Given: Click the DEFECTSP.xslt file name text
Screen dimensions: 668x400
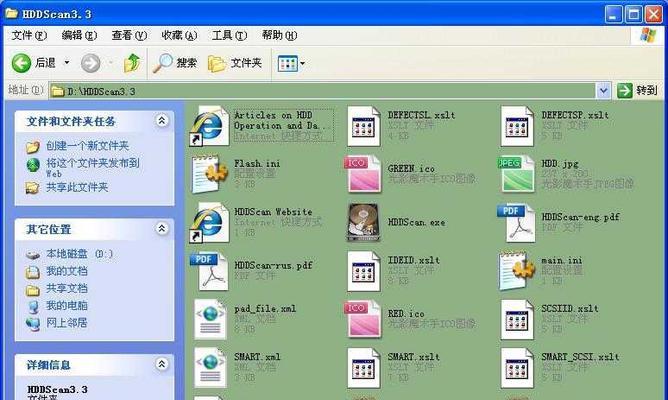Looking at the screenshot, I should point(575,115).
